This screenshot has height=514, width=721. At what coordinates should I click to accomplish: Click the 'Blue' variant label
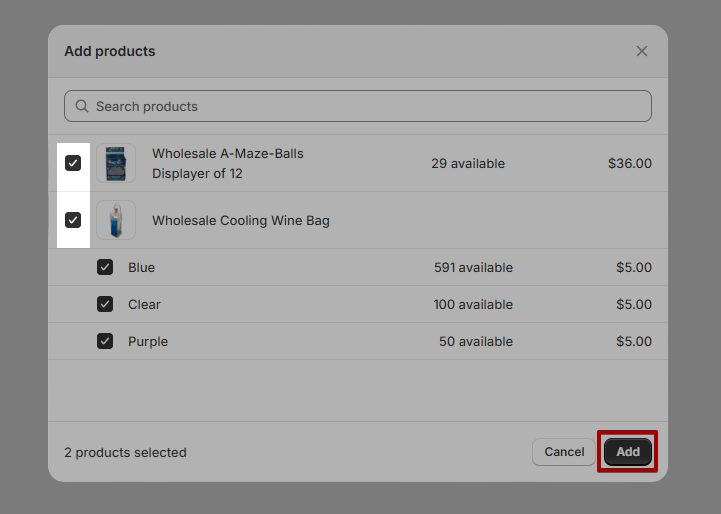pos(142,268)
